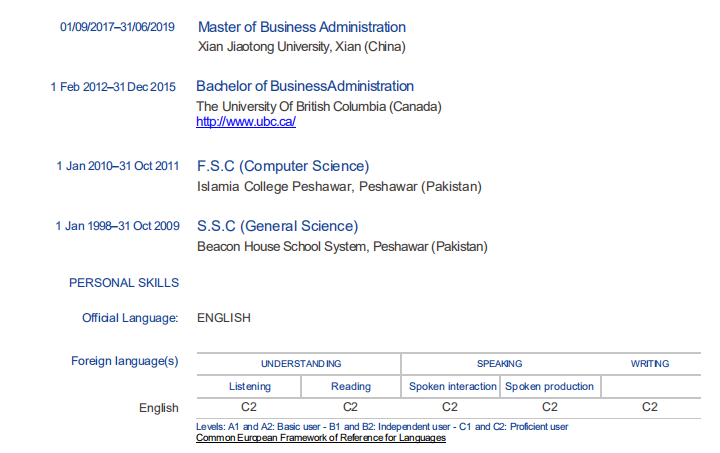Click the Official Language ENGLISH value
This screenshot has width=720, height=453.
(224, 318)
